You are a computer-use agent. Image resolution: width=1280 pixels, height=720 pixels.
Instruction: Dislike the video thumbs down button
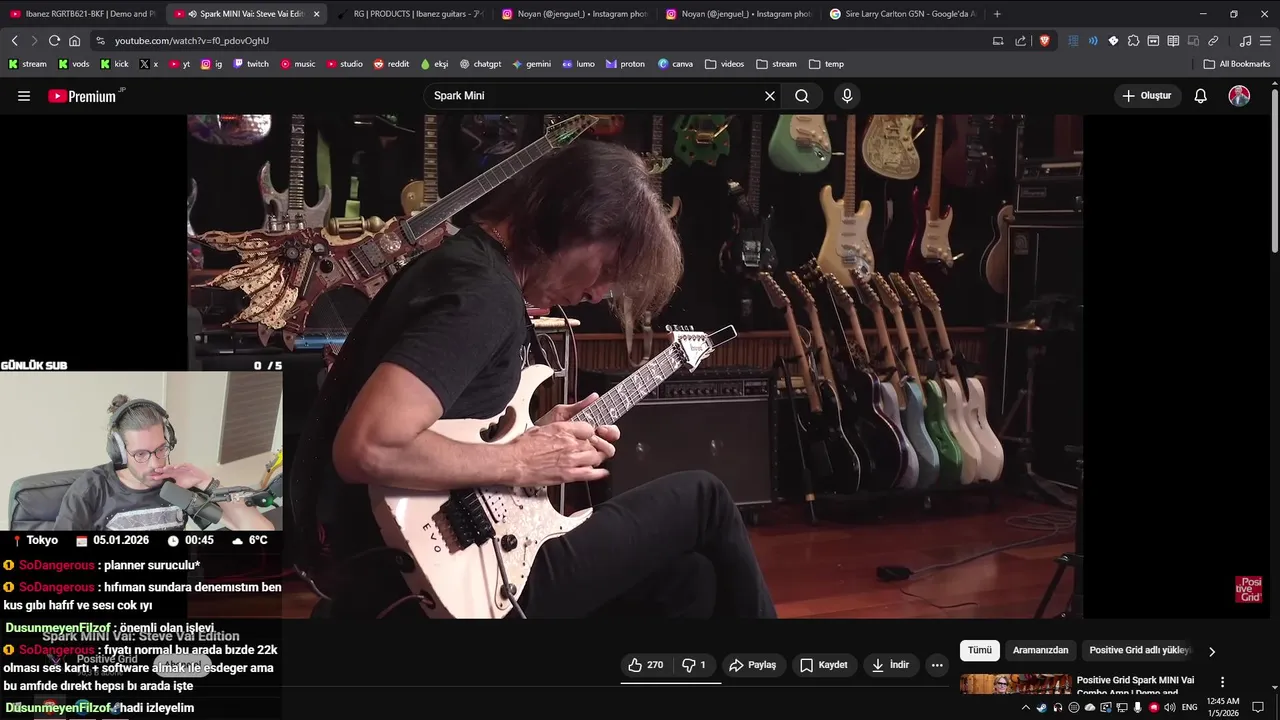point(694,665)
